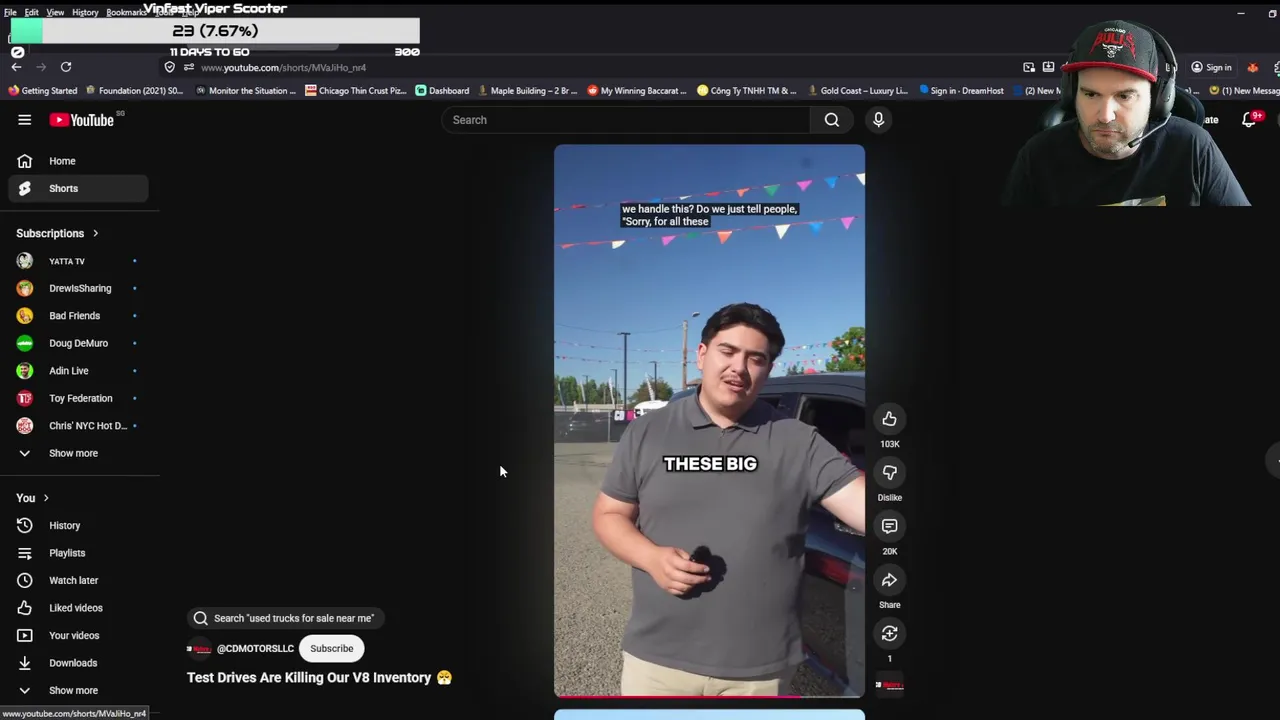Open the browser downloads toolbar icon
Image resolution: width=1280 pixels, height=720 pixels.
click(x=1048, y=67)
